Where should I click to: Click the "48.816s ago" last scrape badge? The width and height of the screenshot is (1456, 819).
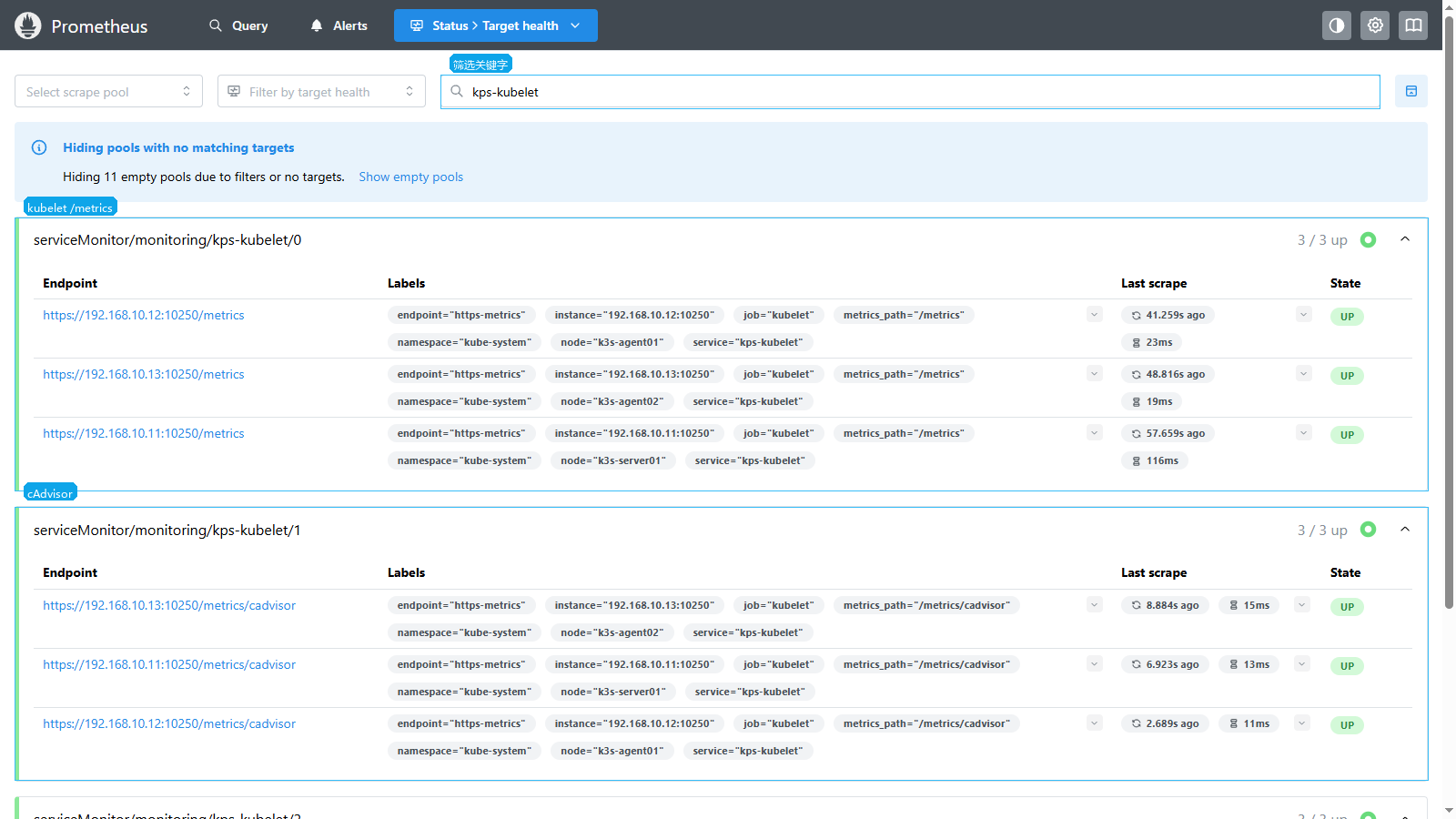click(x=1168, y=374)
